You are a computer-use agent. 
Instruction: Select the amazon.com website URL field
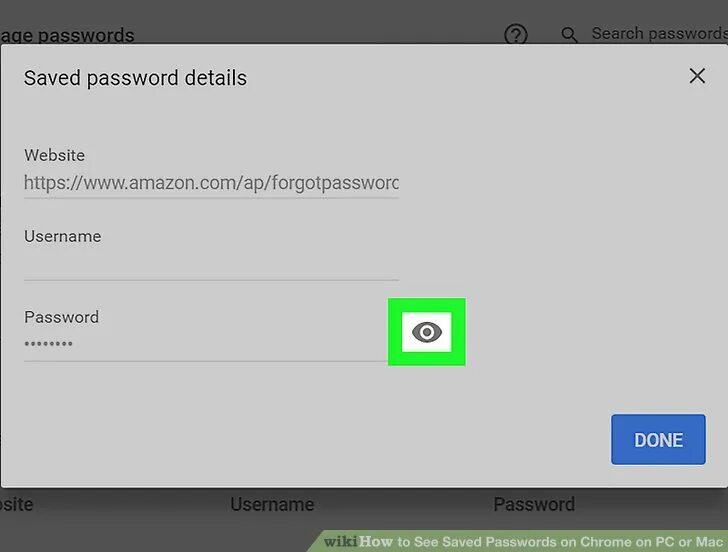coord(211,183)
